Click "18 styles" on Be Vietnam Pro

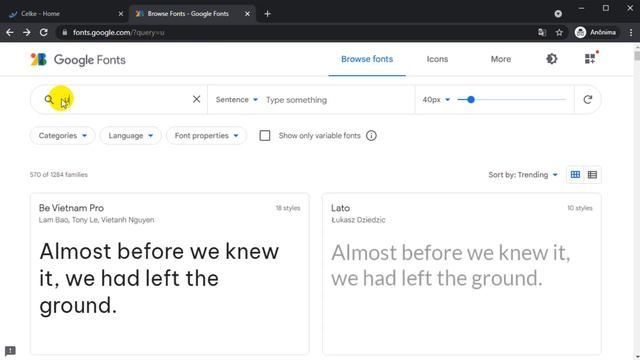pyautogui.click(x=288, y=208)
